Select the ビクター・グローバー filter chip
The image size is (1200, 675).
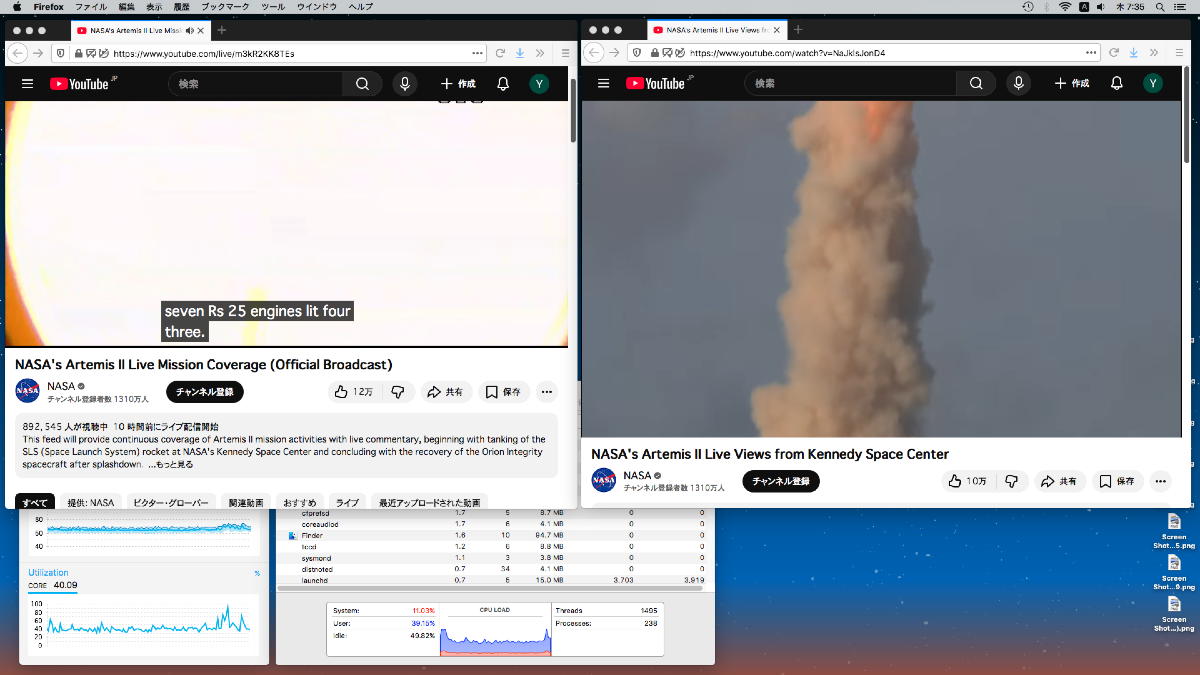tap(171, 502)
